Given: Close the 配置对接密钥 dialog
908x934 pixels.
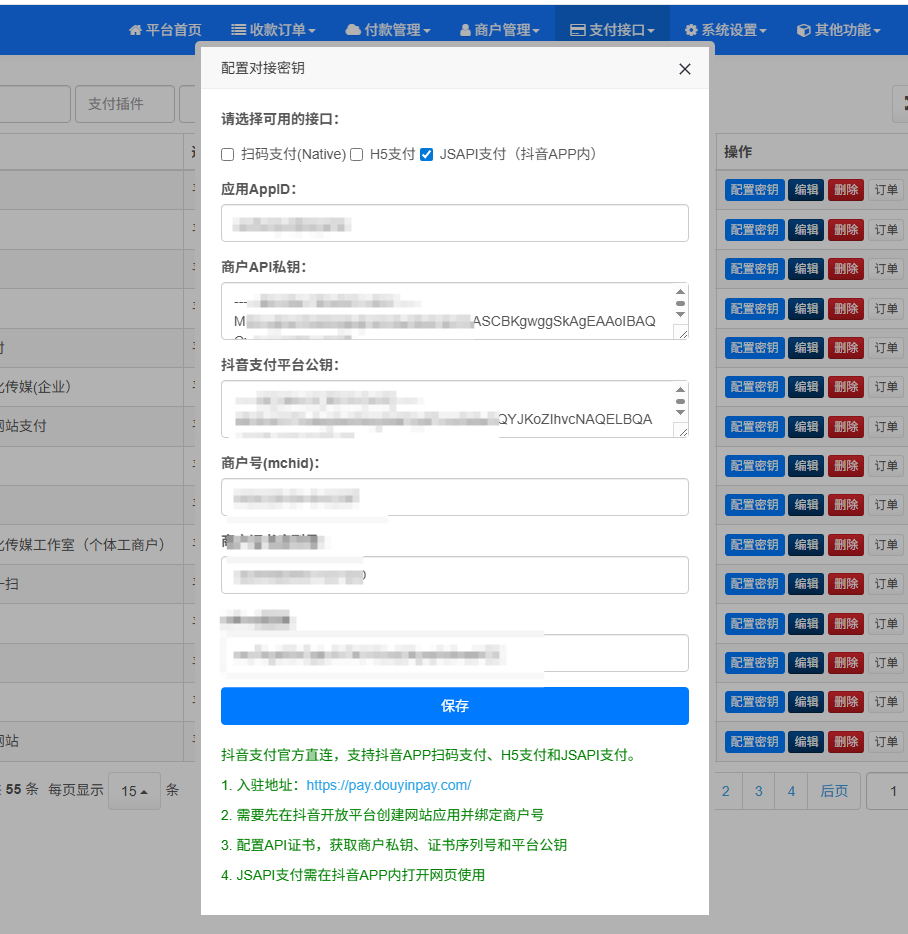Looking at the screenshot, I should [x=685, y=69].
